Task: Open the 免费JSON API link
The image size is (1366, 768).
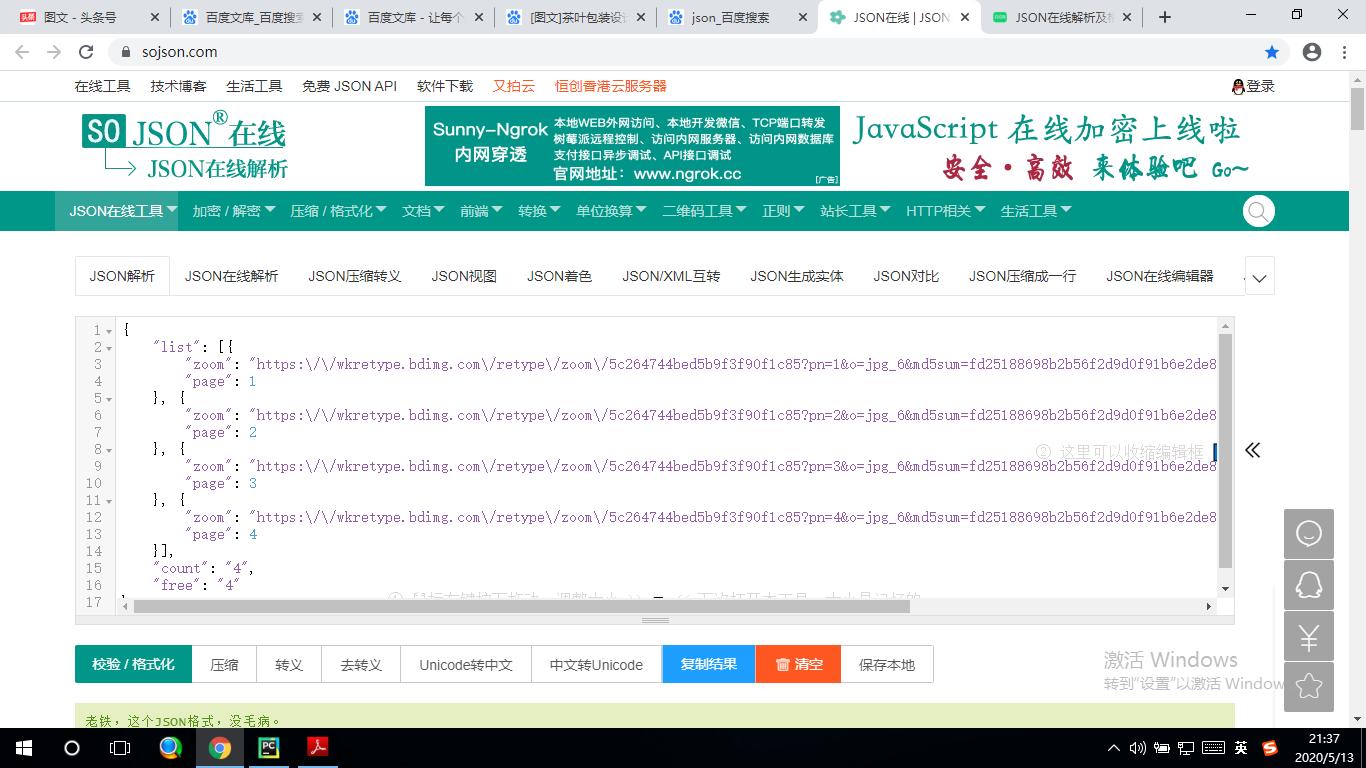Action: click(350, 86)
